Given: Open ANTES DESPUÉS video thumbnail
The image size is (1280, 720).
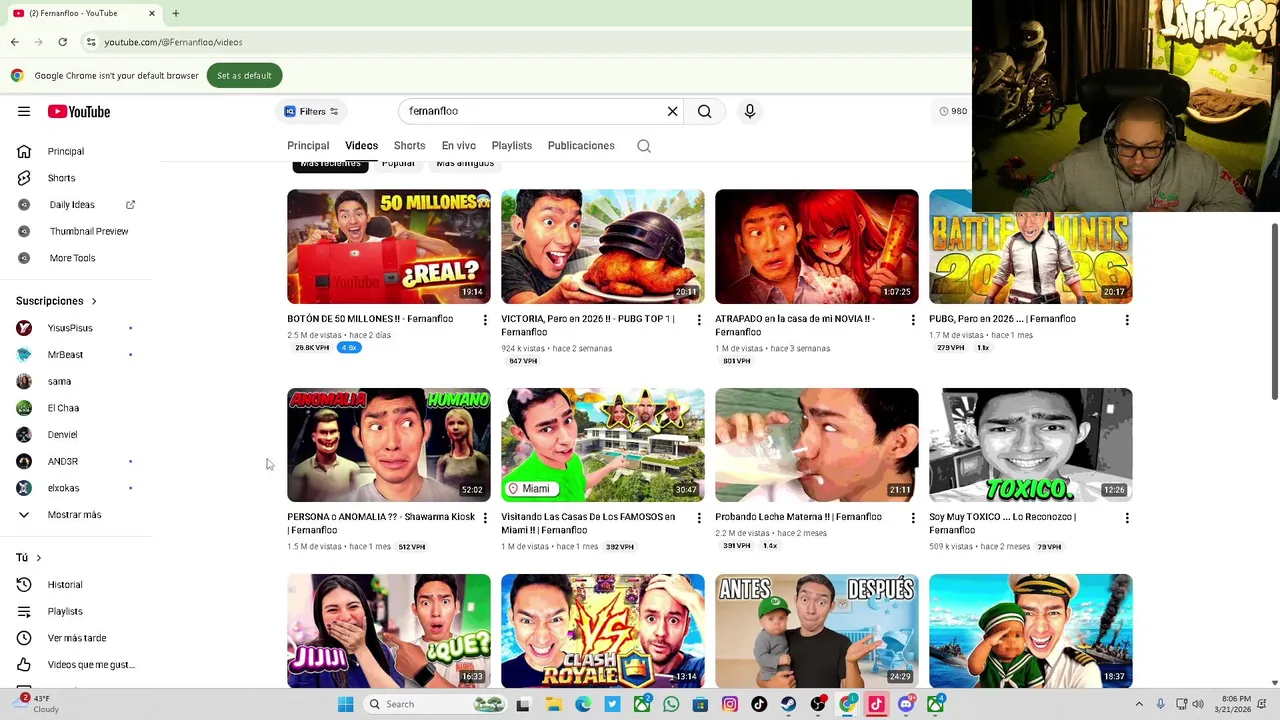Looking at the screenshot, I should pyautogui.click(x=817, y=631).
